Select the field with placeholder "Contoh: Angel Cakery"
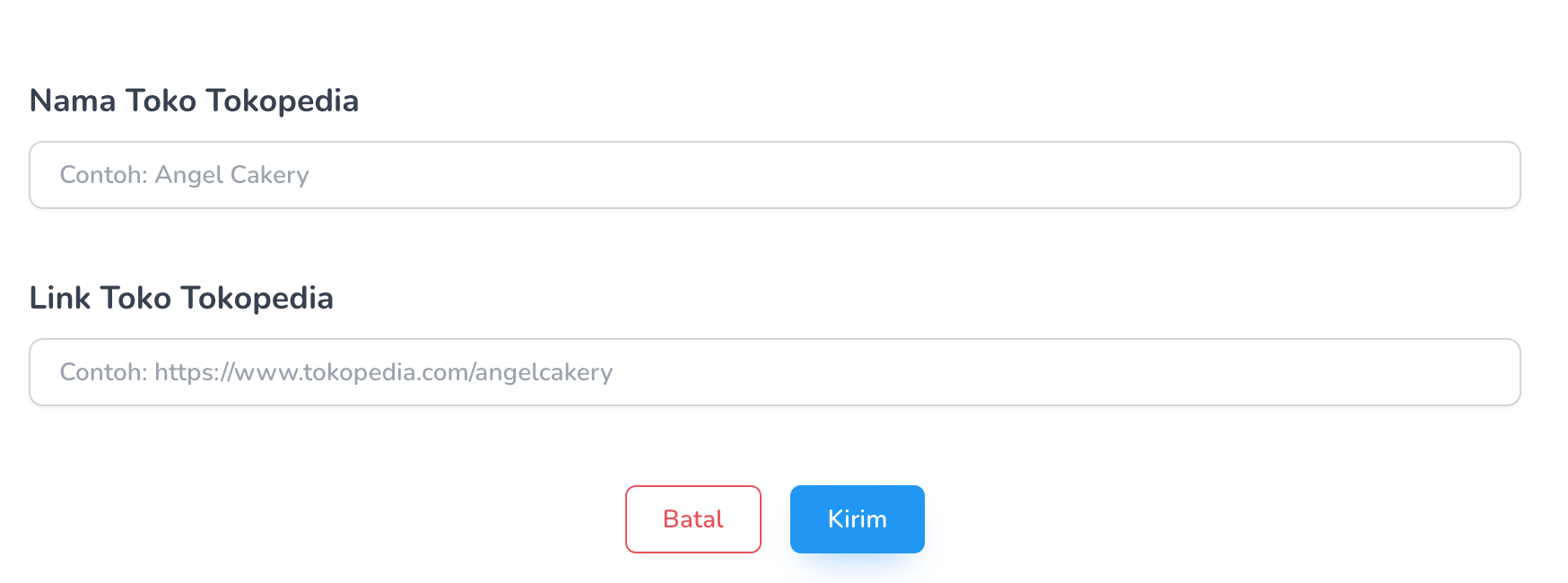This screenshot has width=1568, height=583. (774, 175)
